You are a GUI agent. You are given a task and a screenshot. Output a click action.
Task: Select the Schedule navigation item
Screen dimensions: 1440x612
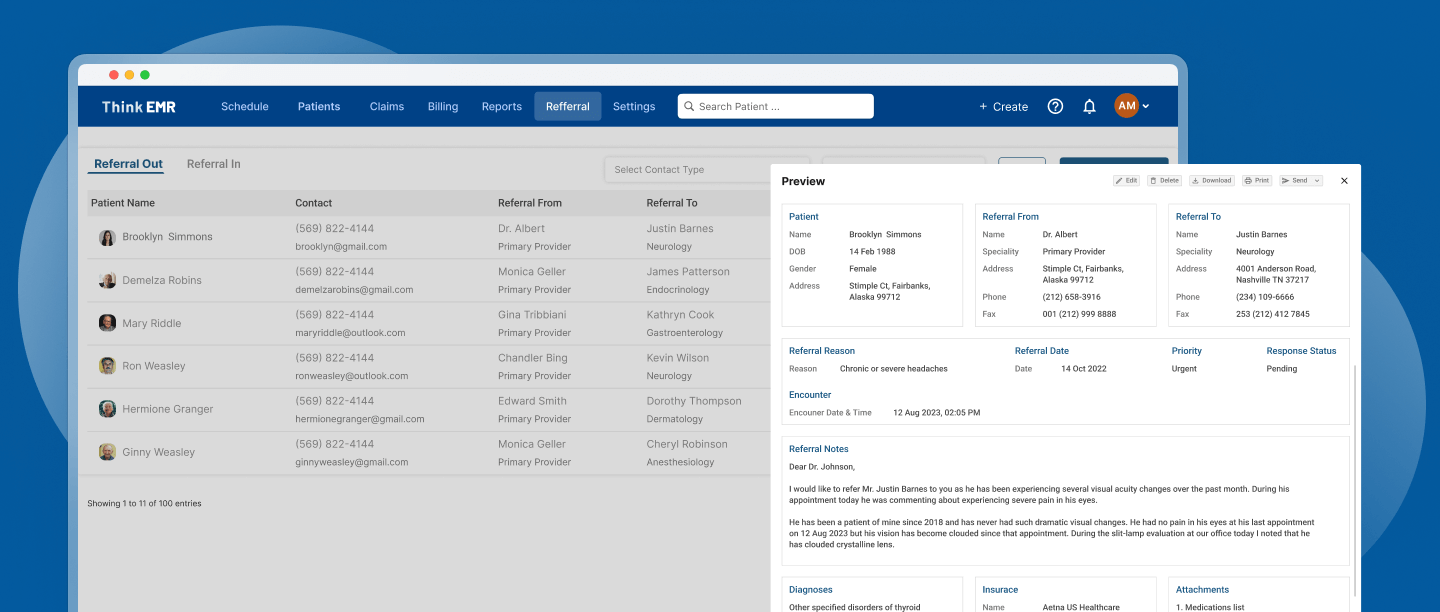[244, 106]
